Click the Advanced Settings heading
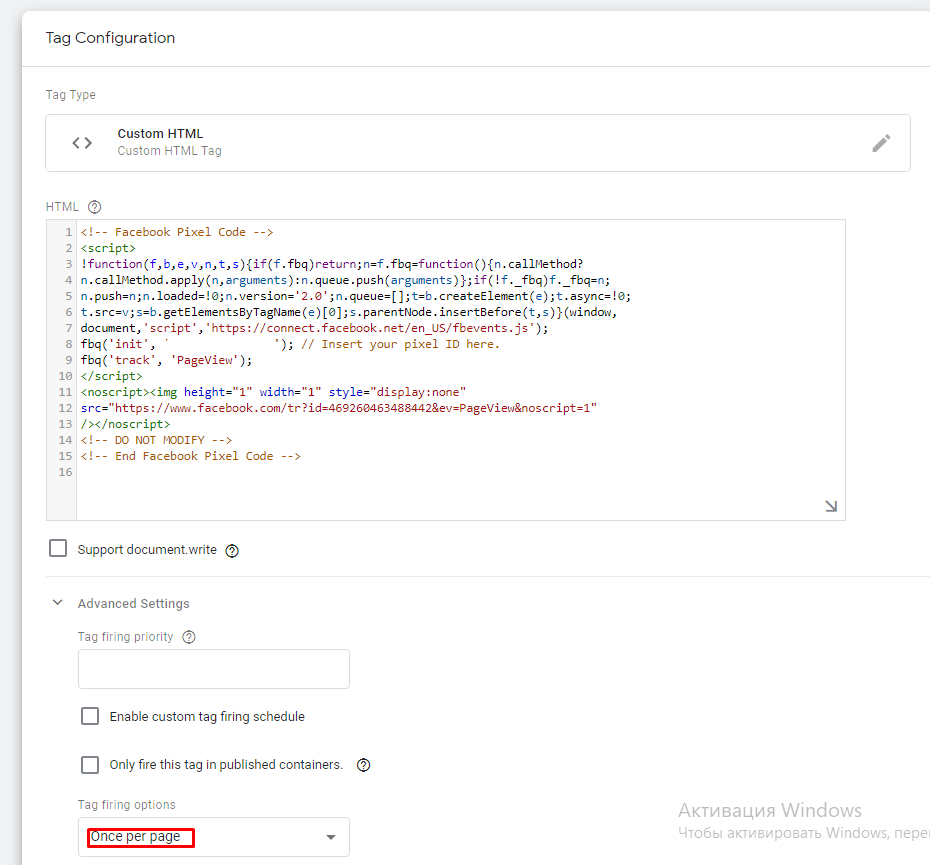The height and width of the screenshot is (865, 930). (133, 603)
